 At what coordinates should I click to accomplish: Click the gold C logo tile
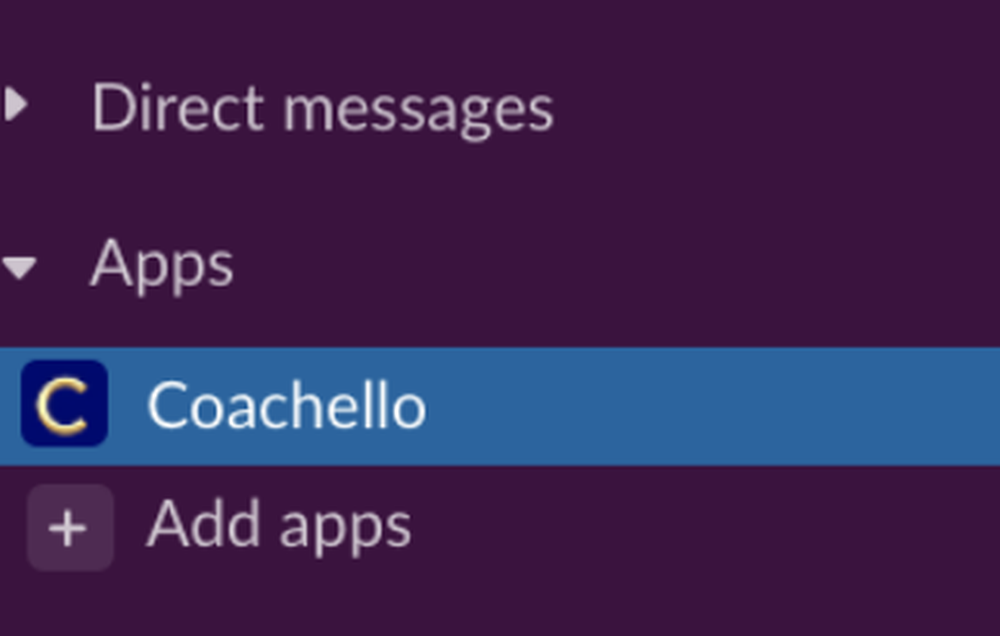pyautogui.click(x=64, y=403)
